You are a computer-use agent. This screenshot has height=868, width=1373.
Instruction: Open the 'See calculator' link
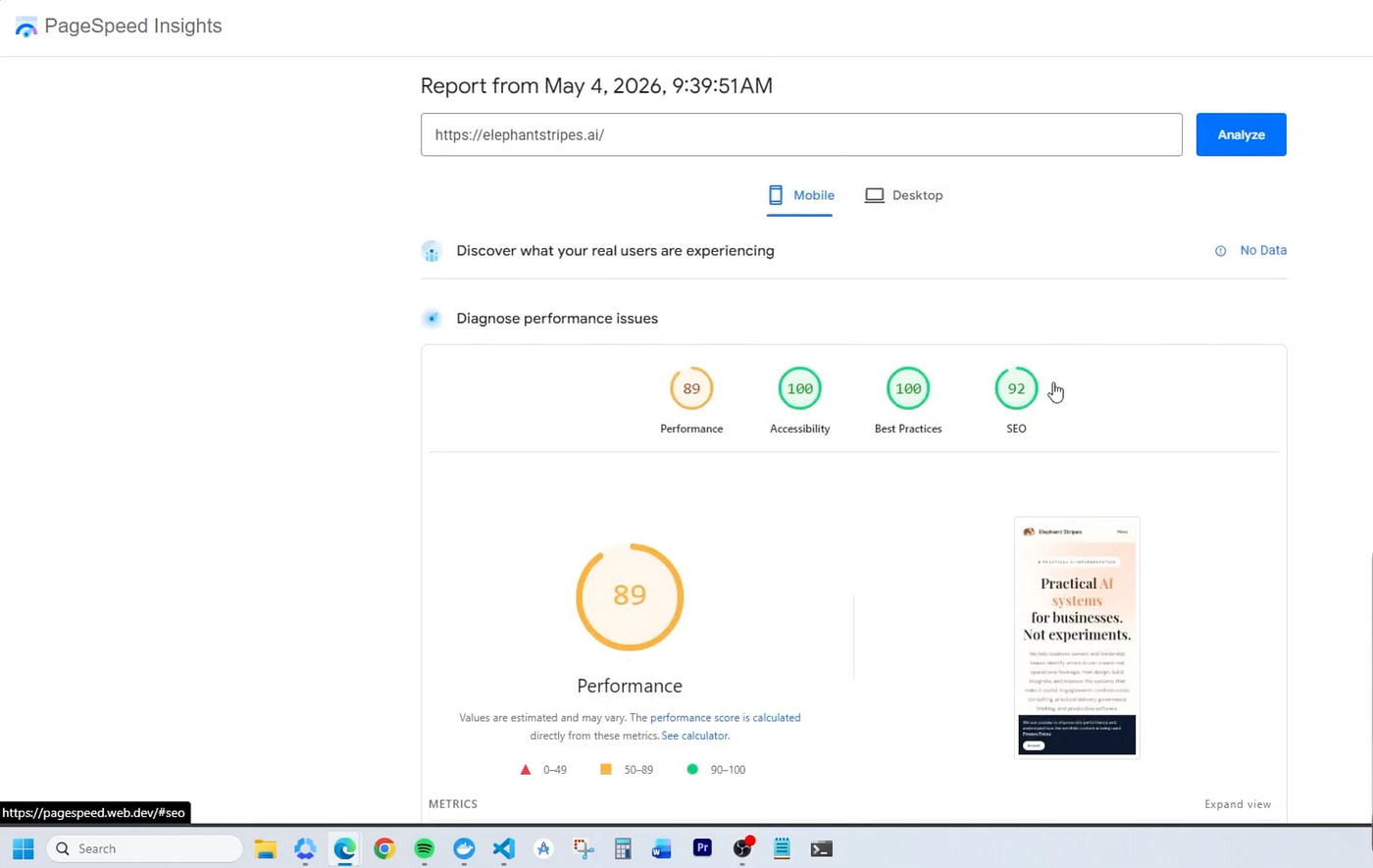(x=694, y=736)
